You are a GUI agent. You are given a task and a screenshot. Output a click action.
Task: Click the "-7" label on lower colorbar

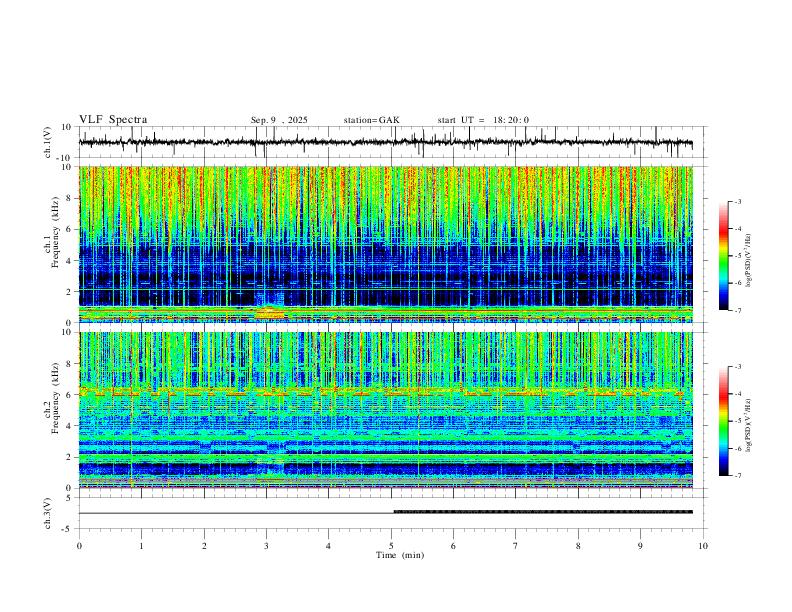tap(738, 476)
